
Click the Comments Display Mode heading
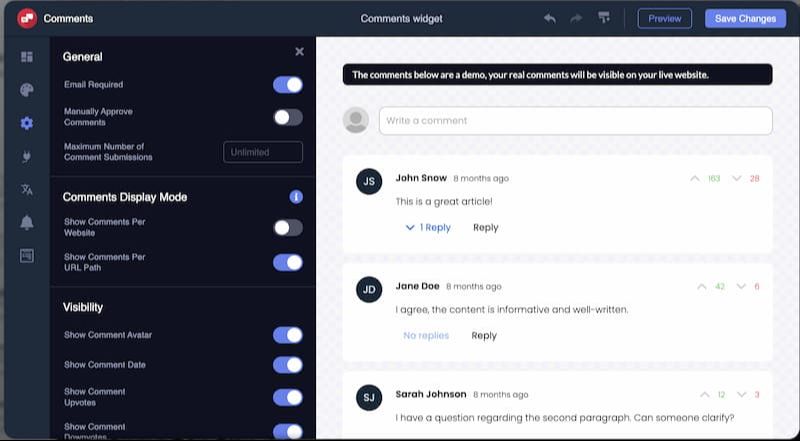(x=125, y=197)
